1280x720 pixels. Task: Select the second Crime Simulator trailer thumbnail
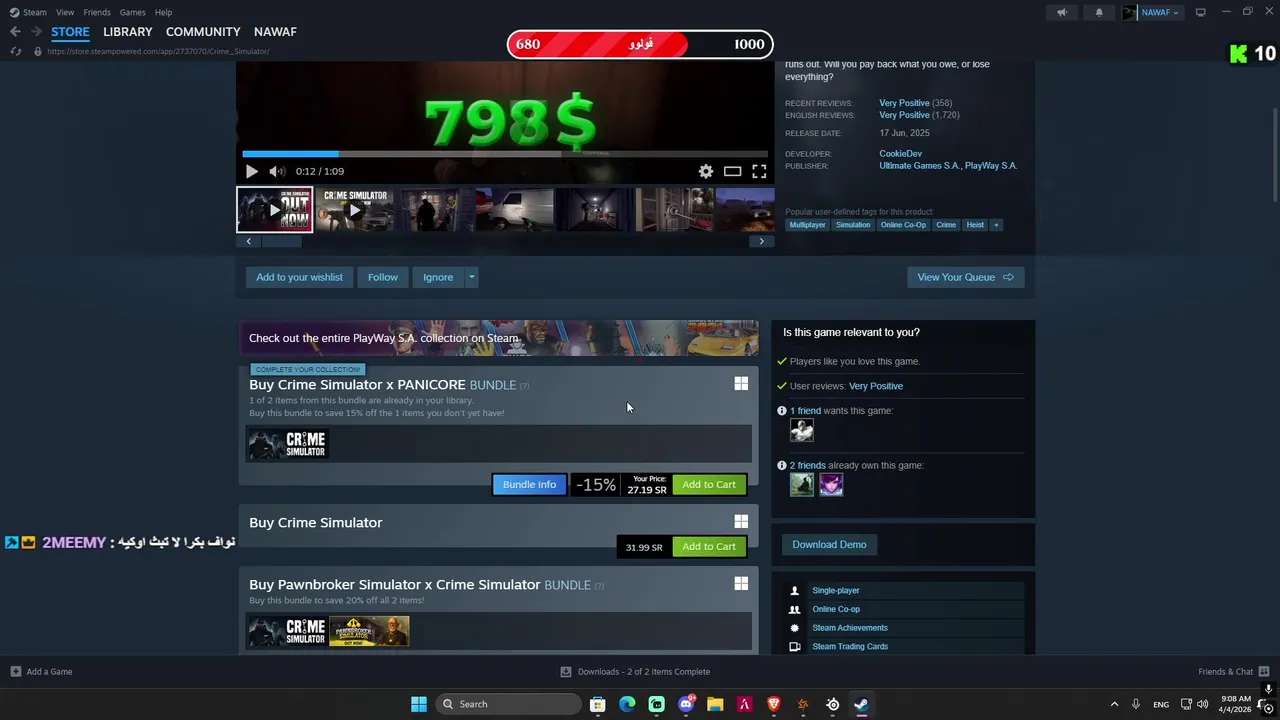point(354,209)
